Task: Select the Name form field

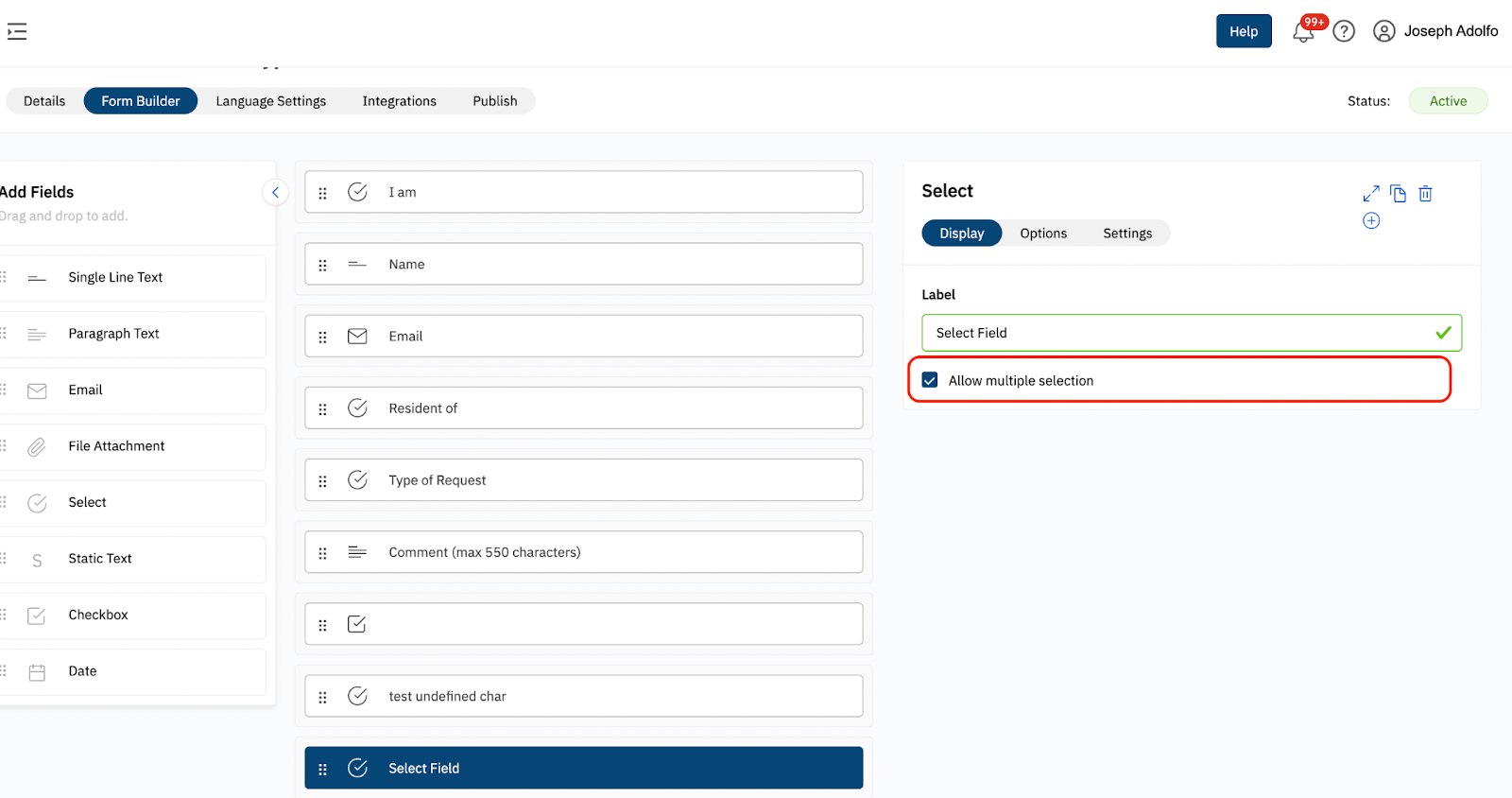Action: [x=584, y=264]
